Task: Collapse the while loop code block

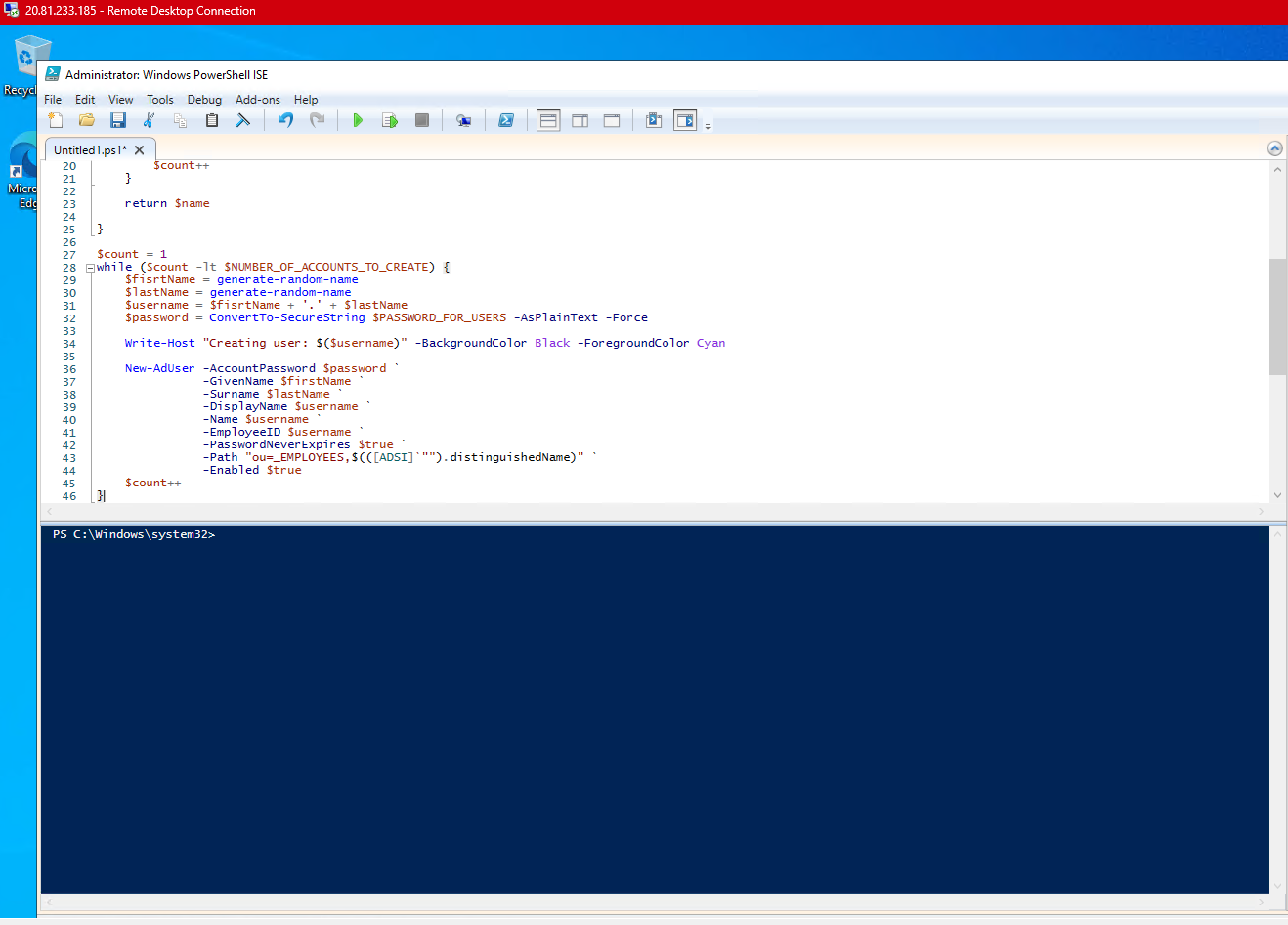Action: [90, 268]
